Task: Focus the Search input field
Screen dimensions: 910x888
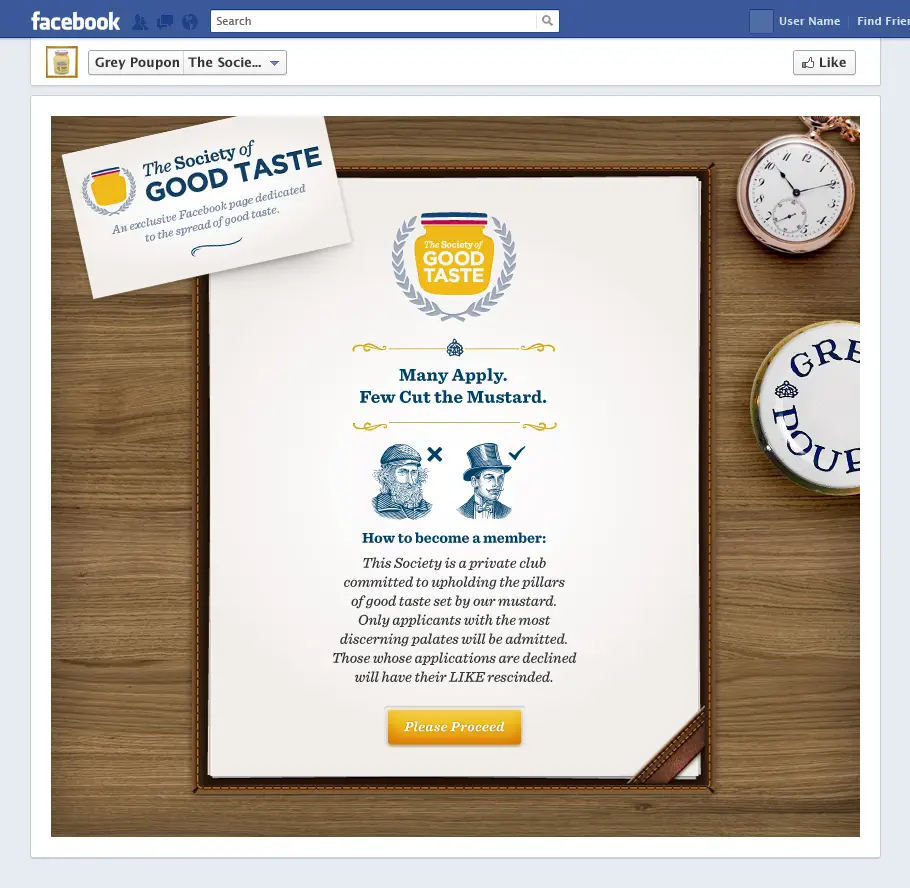Action: 374,21
